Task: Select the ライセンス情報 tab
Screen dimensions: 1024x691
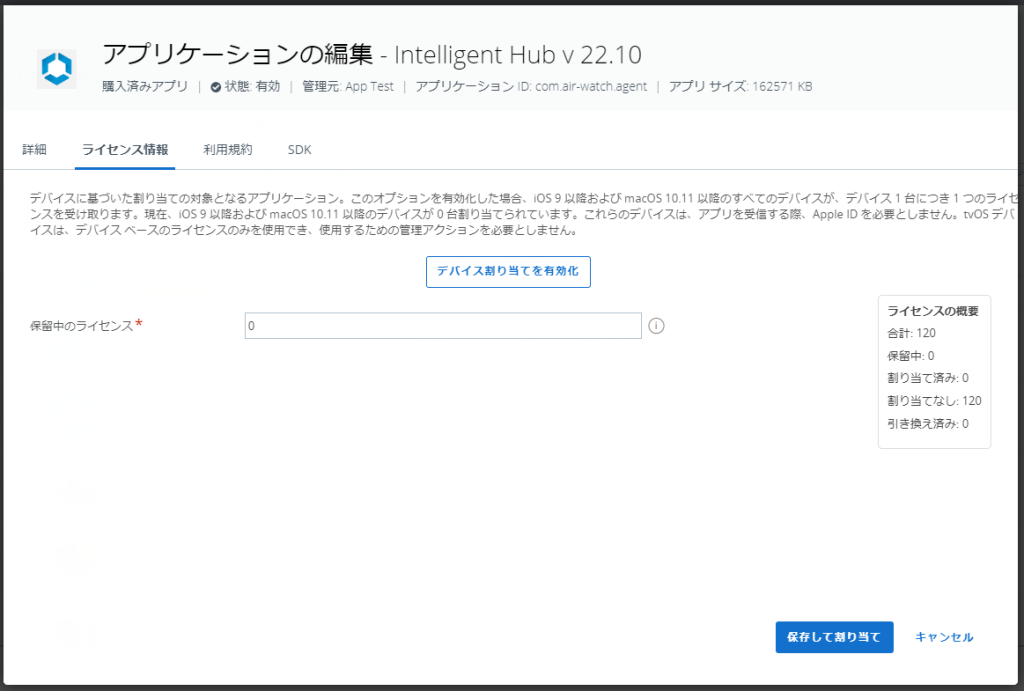Action: (x=125, y=150)
